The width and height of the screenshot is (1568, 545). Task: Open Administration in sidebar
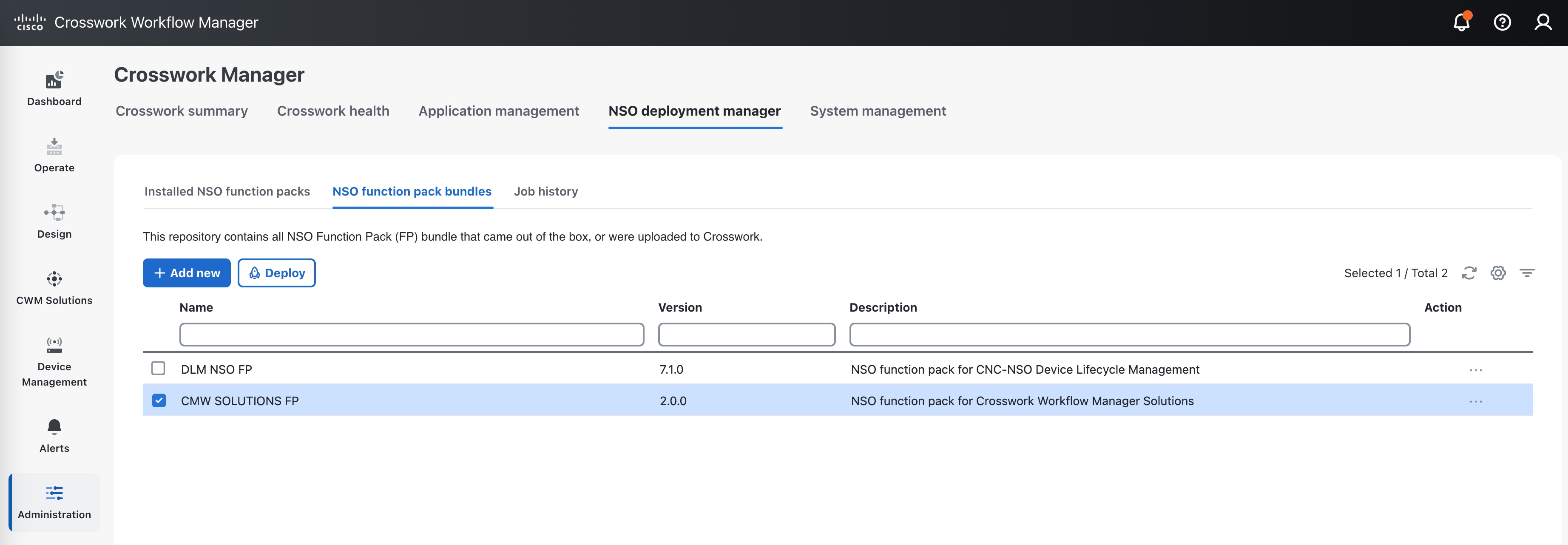[54, 502]
